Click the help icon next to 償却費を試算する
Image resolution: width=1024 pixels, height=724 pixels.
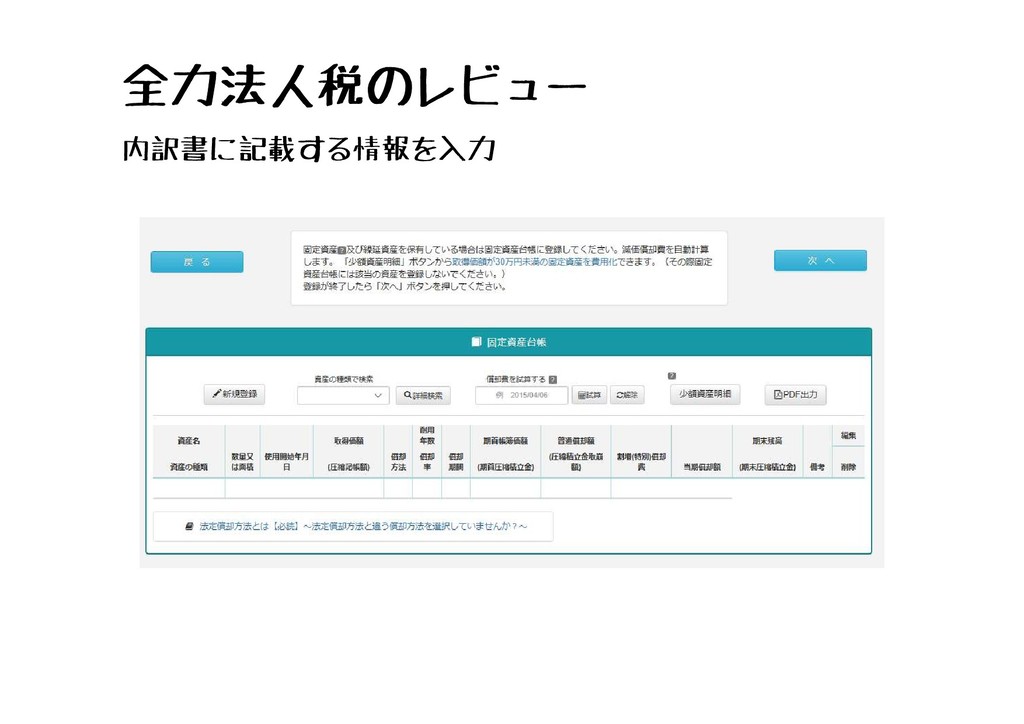coord(553,379)
